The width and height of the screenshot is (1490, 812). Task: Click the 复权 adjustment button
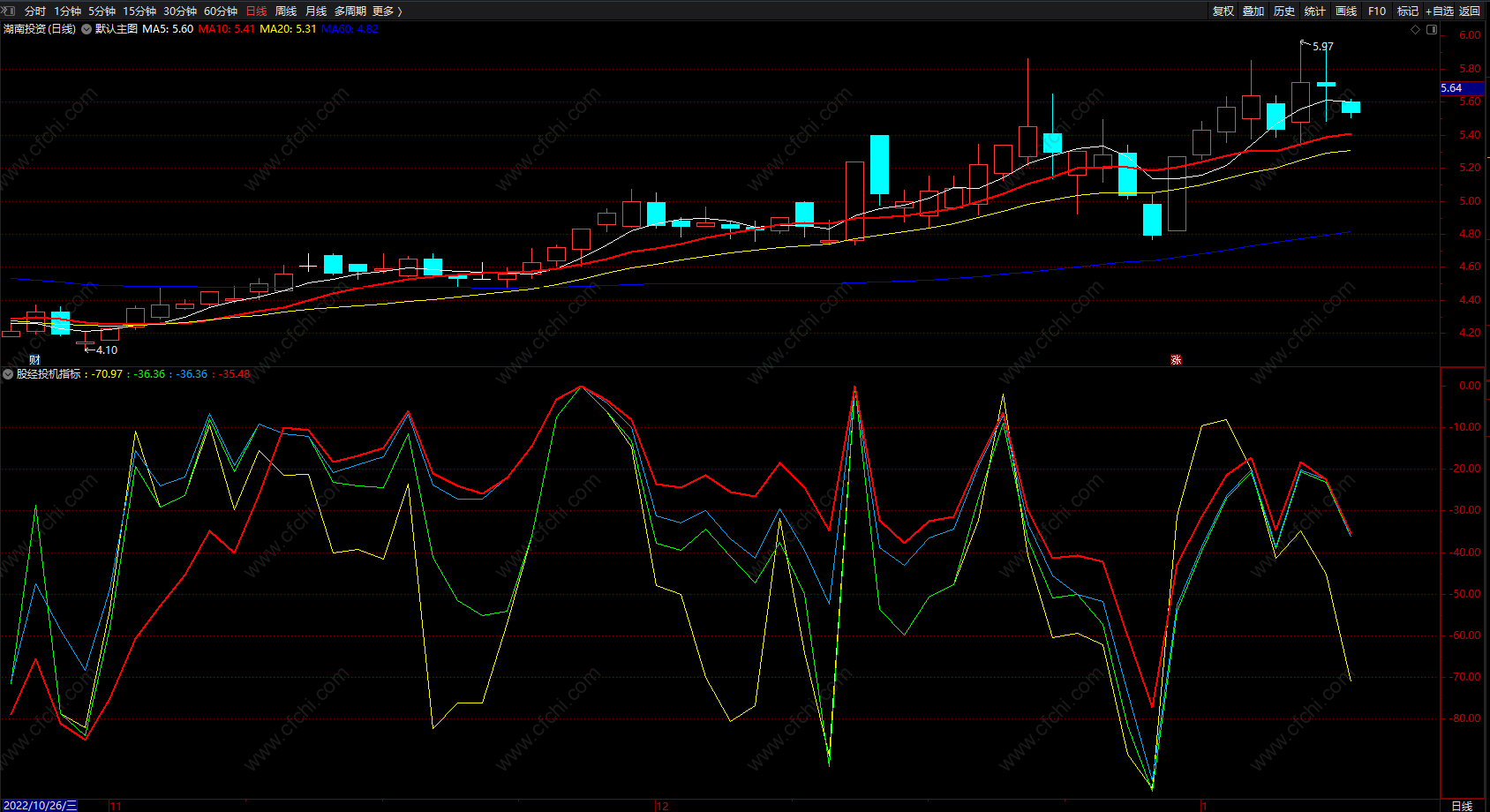1223,11
